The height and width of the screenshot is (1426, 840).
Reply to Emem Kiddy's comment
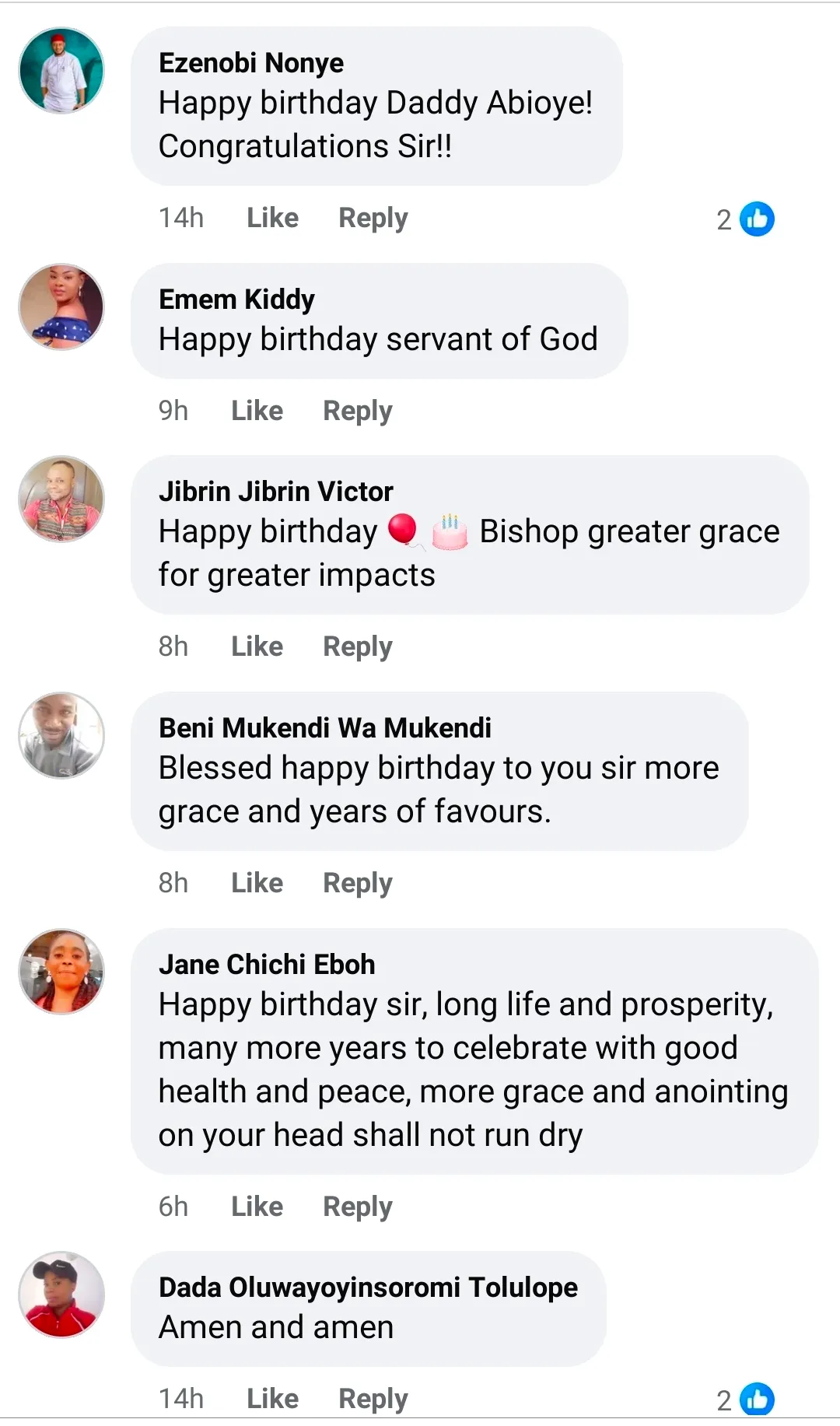click(x=357, y=410)
